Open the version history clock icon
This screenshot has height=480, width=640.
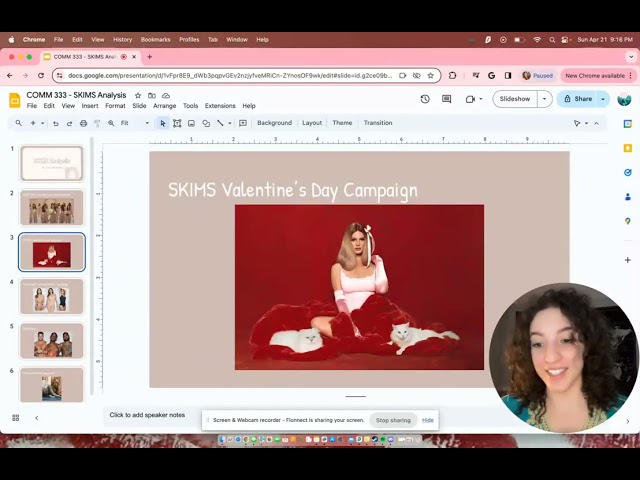click(x=425, y=99)
